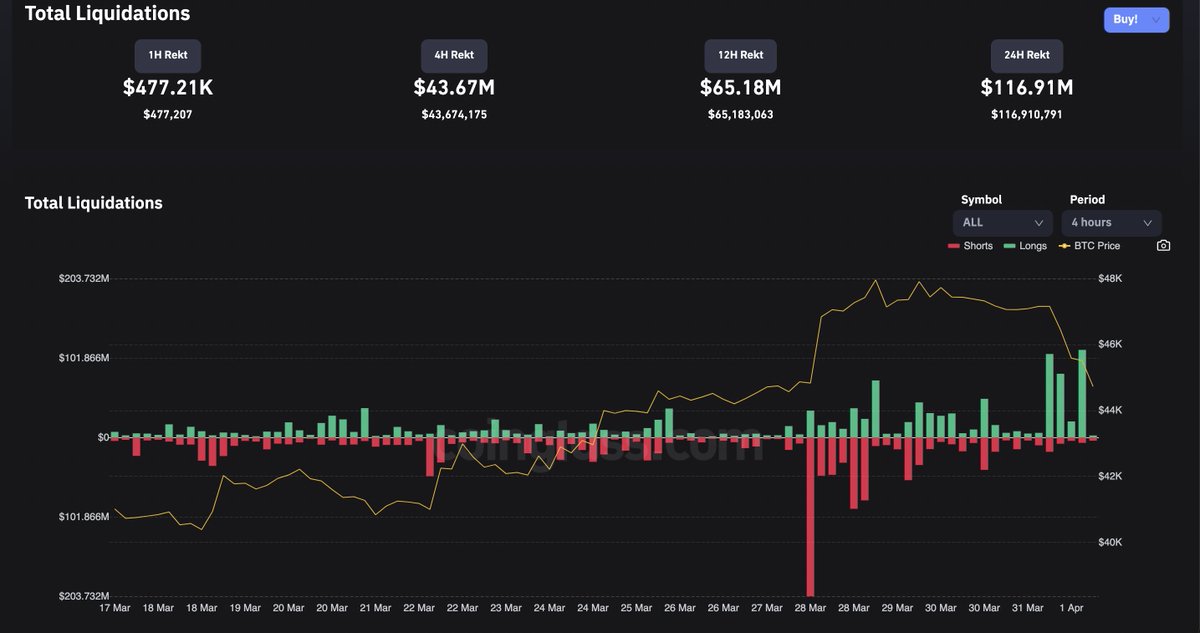
Task: Open the Period dropdown showing 4 hours
Action: 1112,222
